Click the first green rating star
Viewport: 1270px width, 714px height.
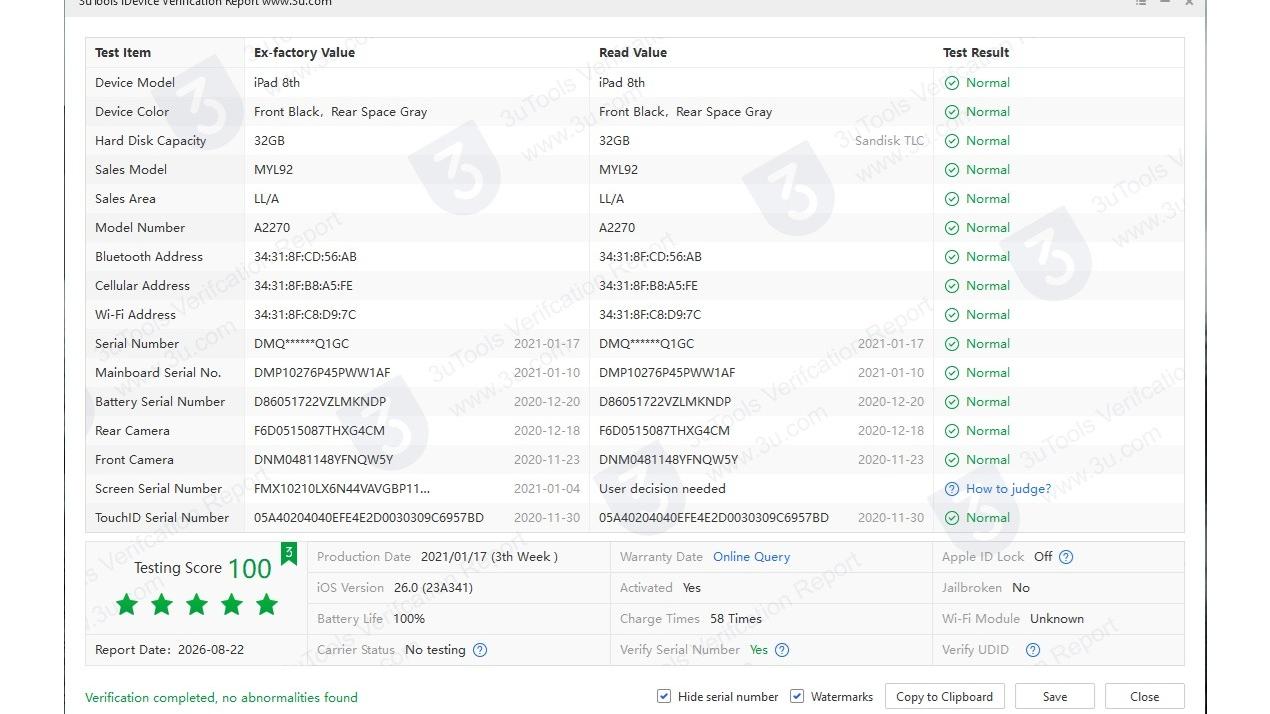coord(127,604)
